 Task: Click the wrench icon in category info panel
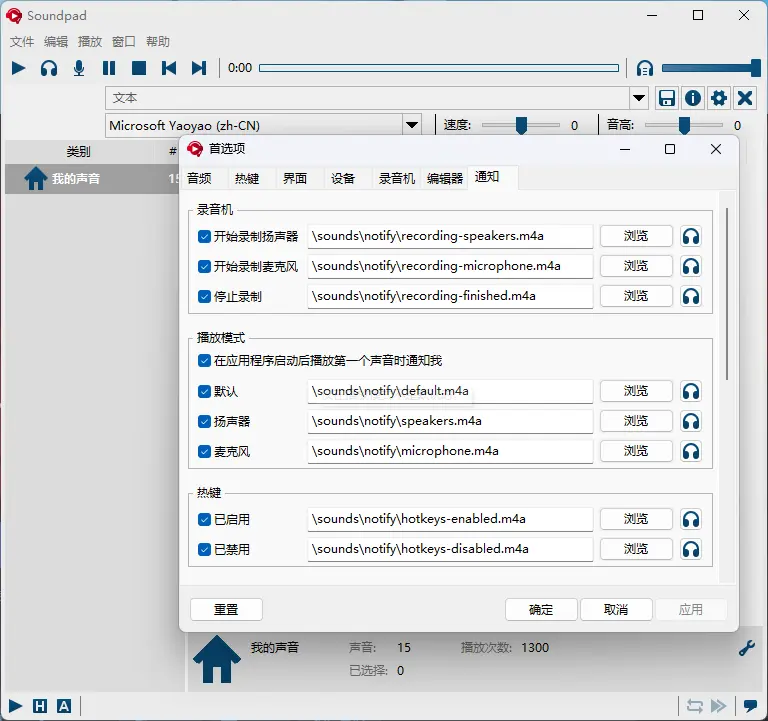point(746,649)
